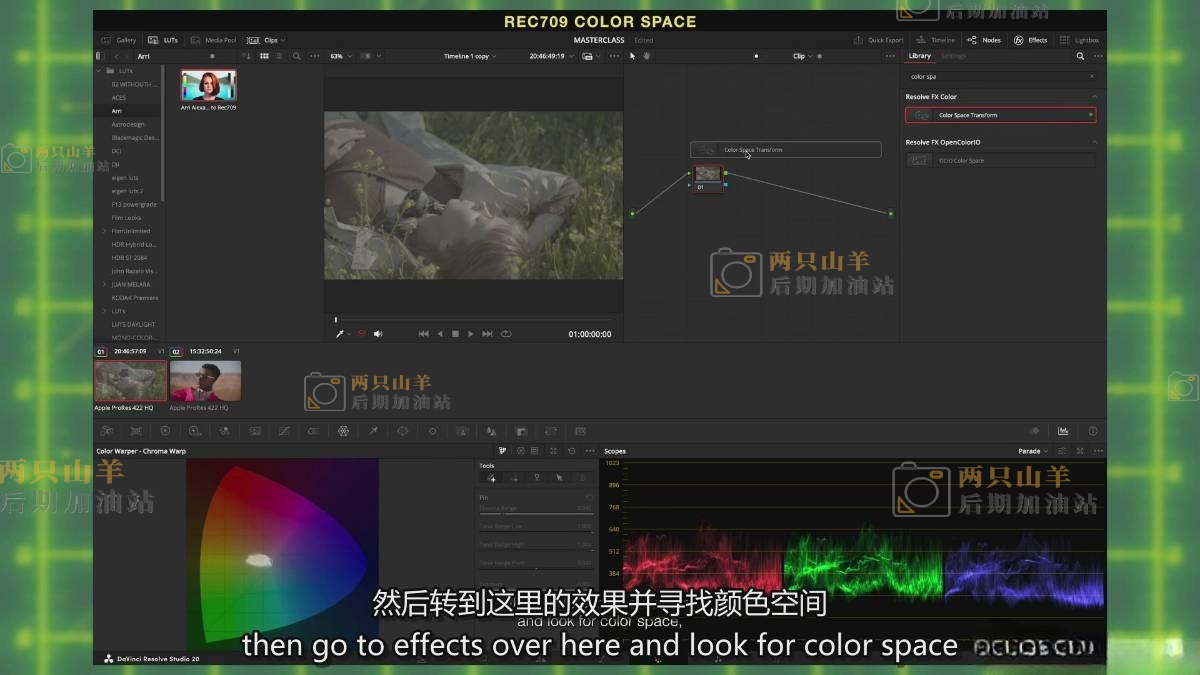Switch to the Library tab
Screen dimensions: 1200x675
919,56
